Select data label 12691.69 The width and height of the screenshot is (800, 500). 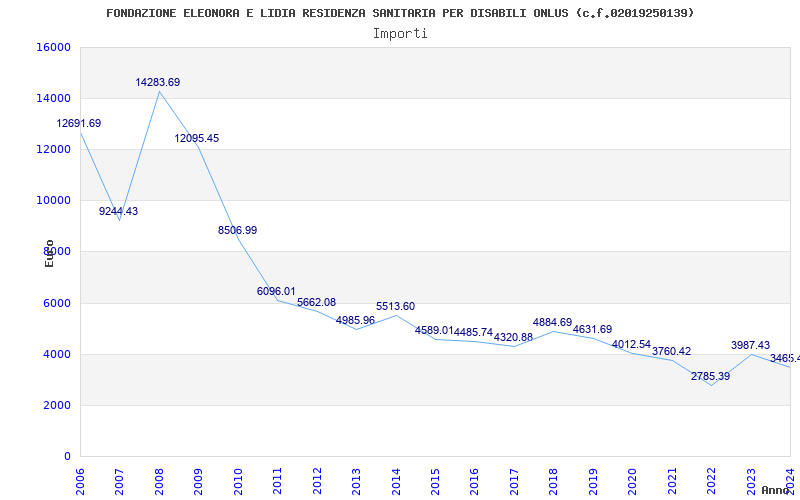click(79, 123)
